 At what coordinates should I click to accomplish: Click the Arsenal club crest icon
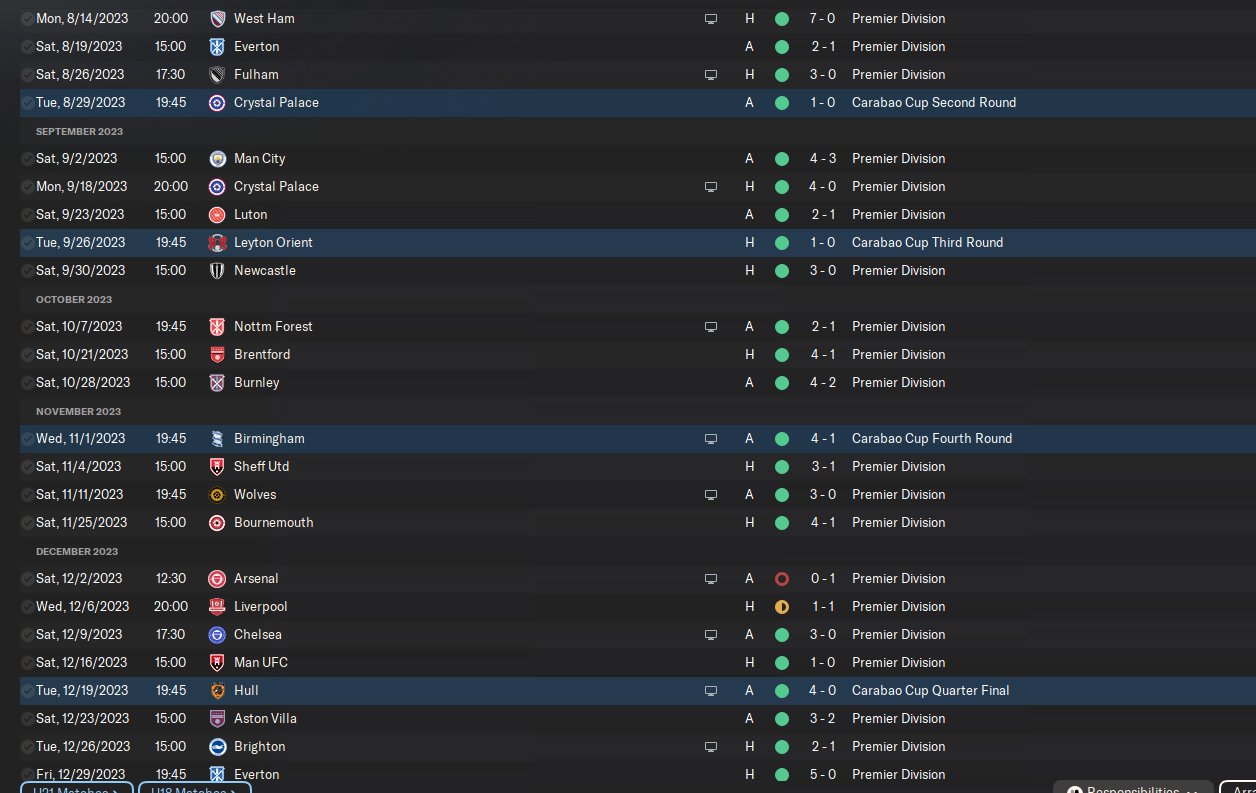coord(217,579)
